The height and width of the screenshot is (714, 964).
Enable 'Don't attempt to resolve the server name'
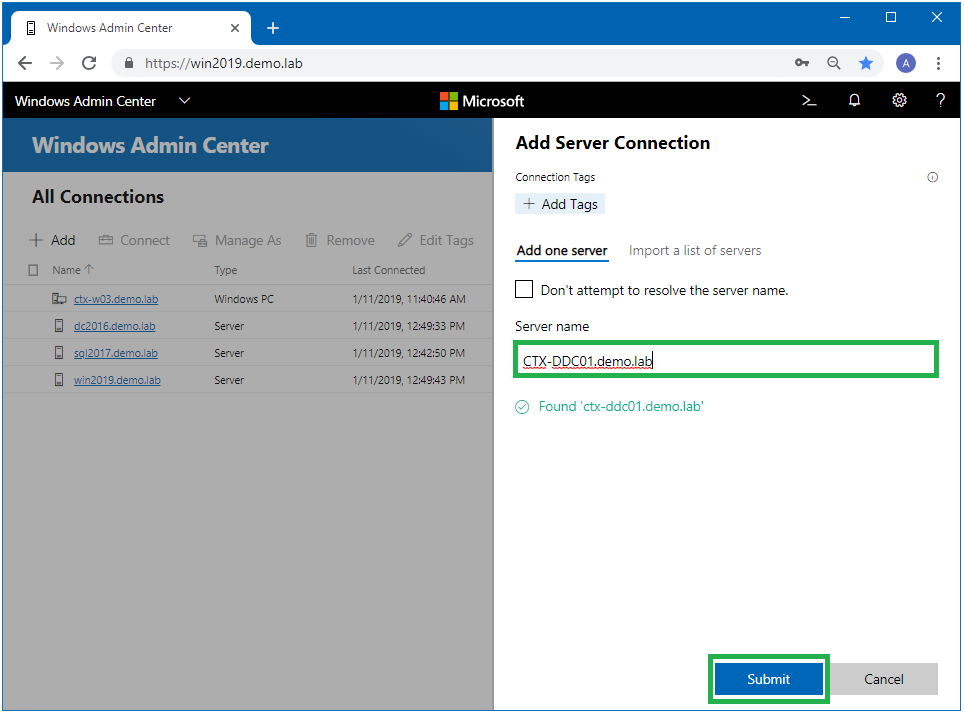tap(524, 289)
